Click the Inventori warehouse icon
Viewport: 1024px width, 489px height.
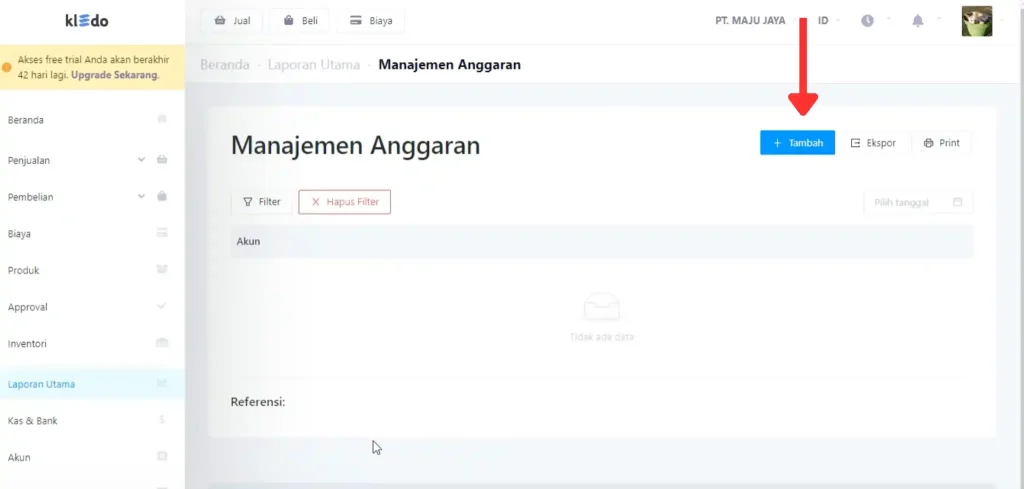(x=162, y=343)
